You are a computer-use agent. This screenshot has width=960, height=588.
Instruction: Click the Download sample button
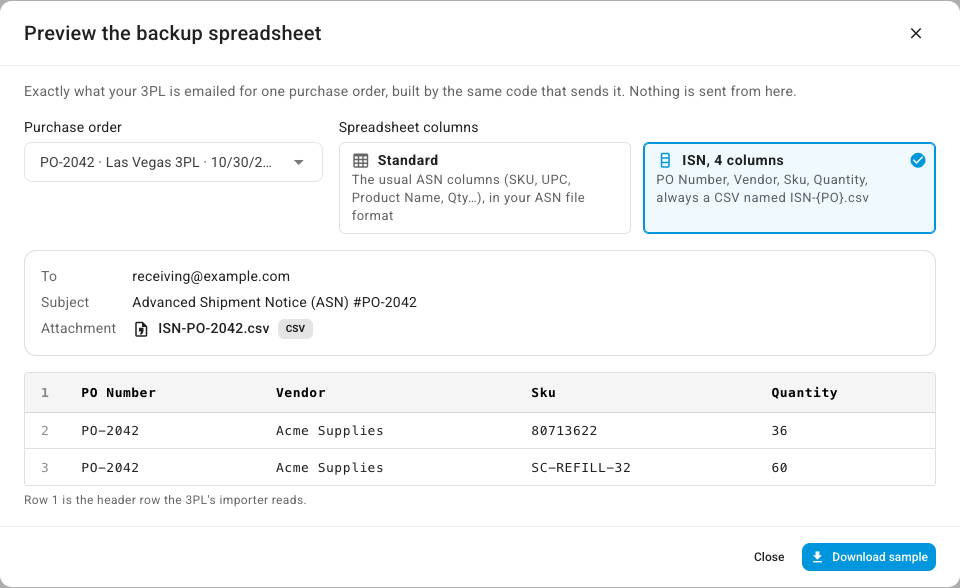click(x=869, y=557)
